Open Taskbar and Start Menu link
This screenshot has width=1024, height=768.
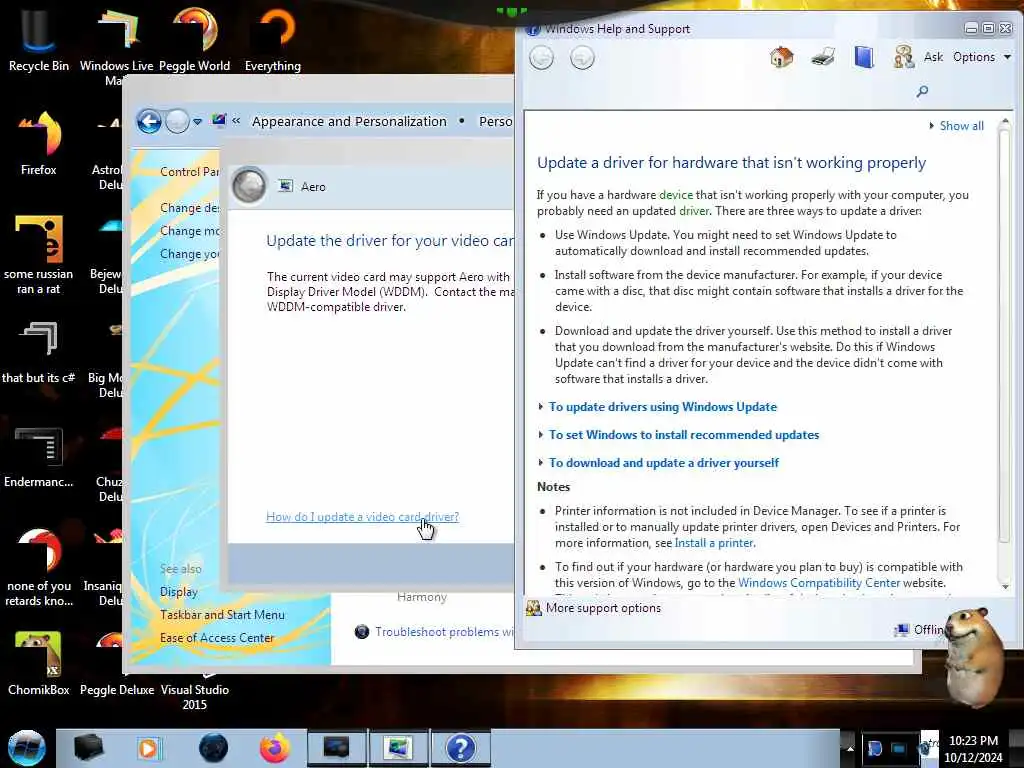222,615
